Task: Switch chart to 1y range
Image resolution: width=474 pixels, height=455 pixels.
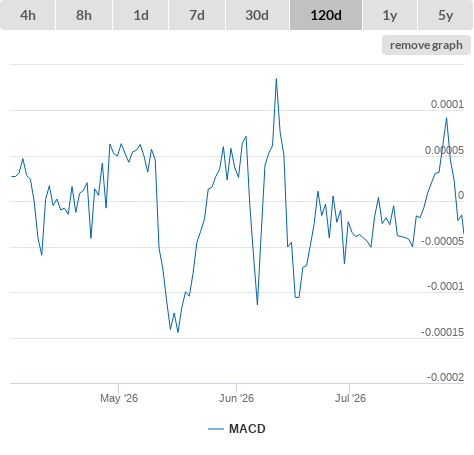Action: [x=390, y=15]
